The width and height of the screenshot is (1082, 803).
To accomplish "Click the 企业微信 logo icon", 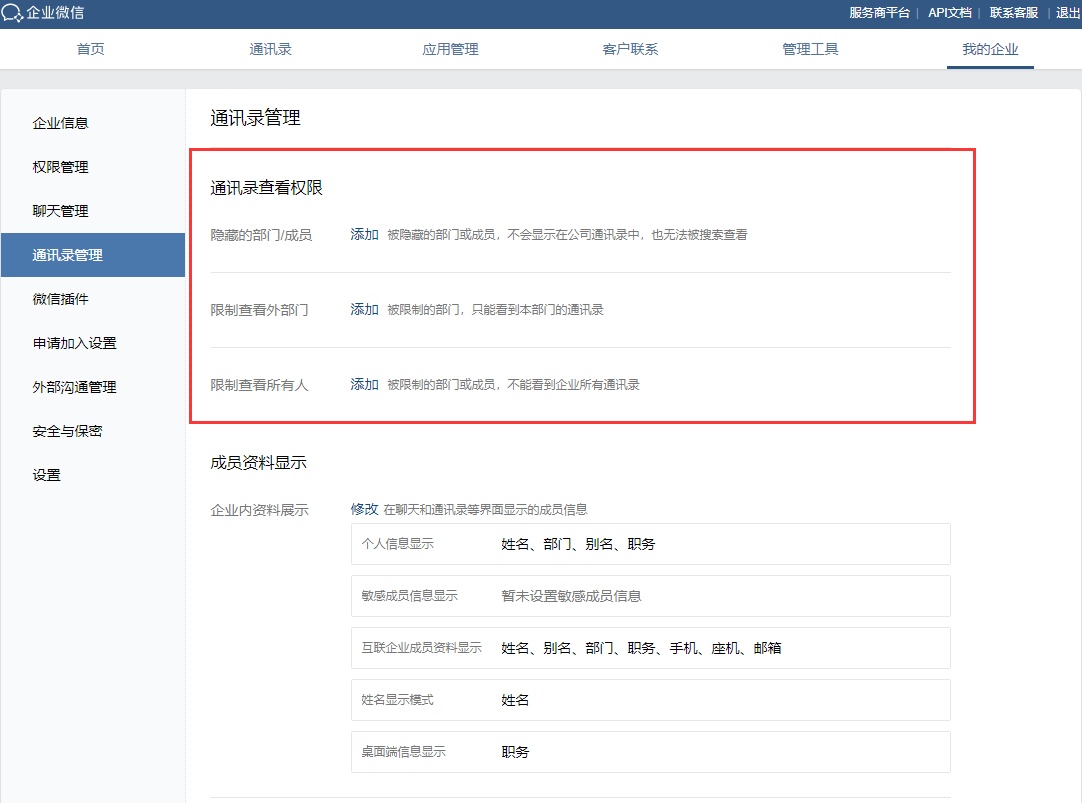I will (x=13, y=13).
